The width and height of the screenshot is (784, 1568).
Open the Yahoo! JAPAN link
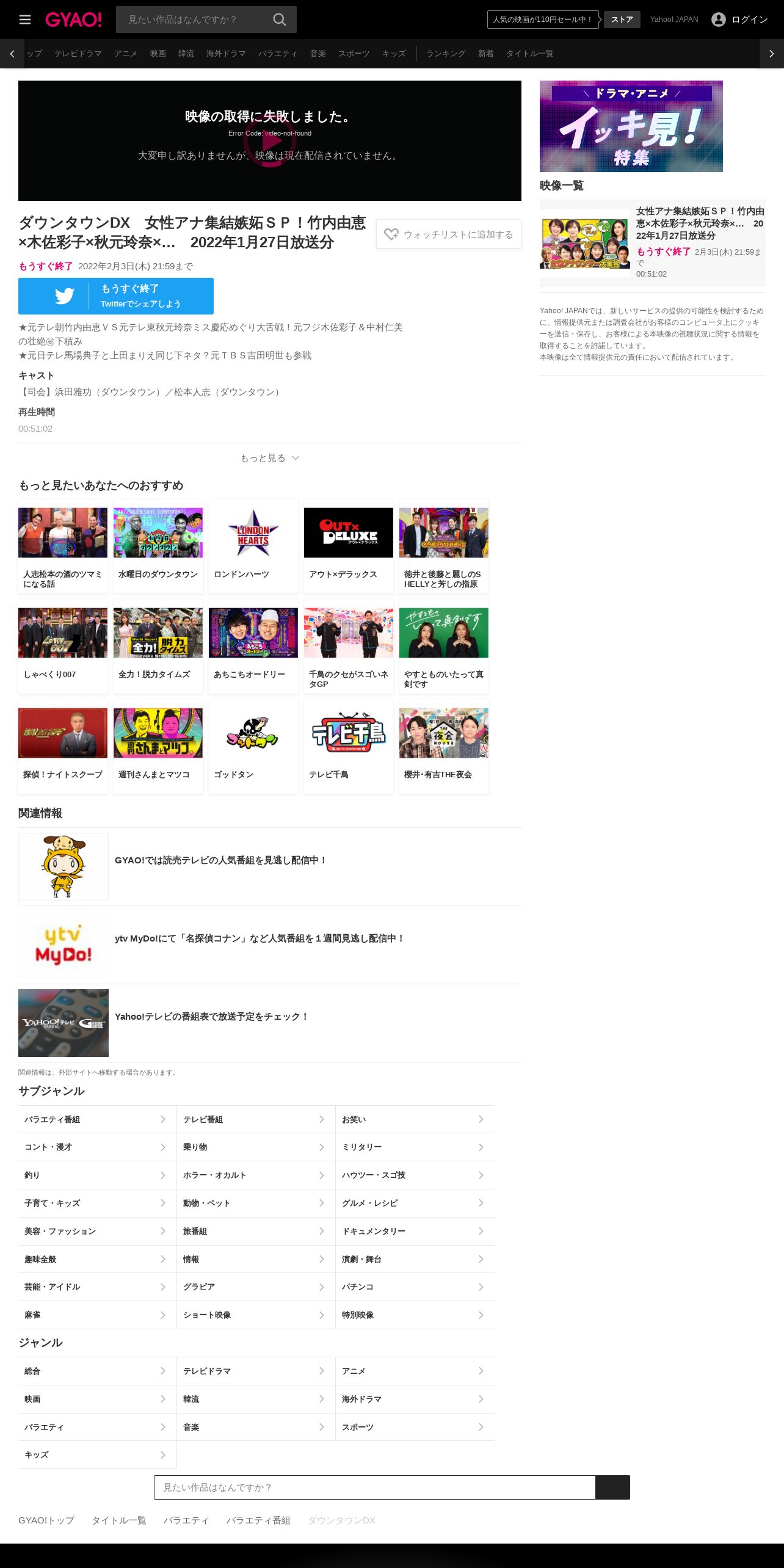coord(674,20)
